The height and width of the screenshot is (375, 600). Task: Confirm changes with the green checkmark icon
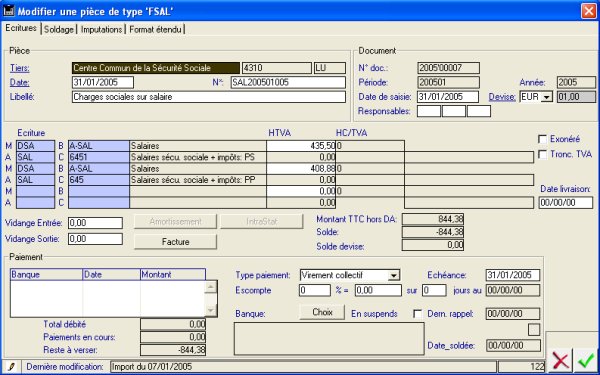(586, 360)
